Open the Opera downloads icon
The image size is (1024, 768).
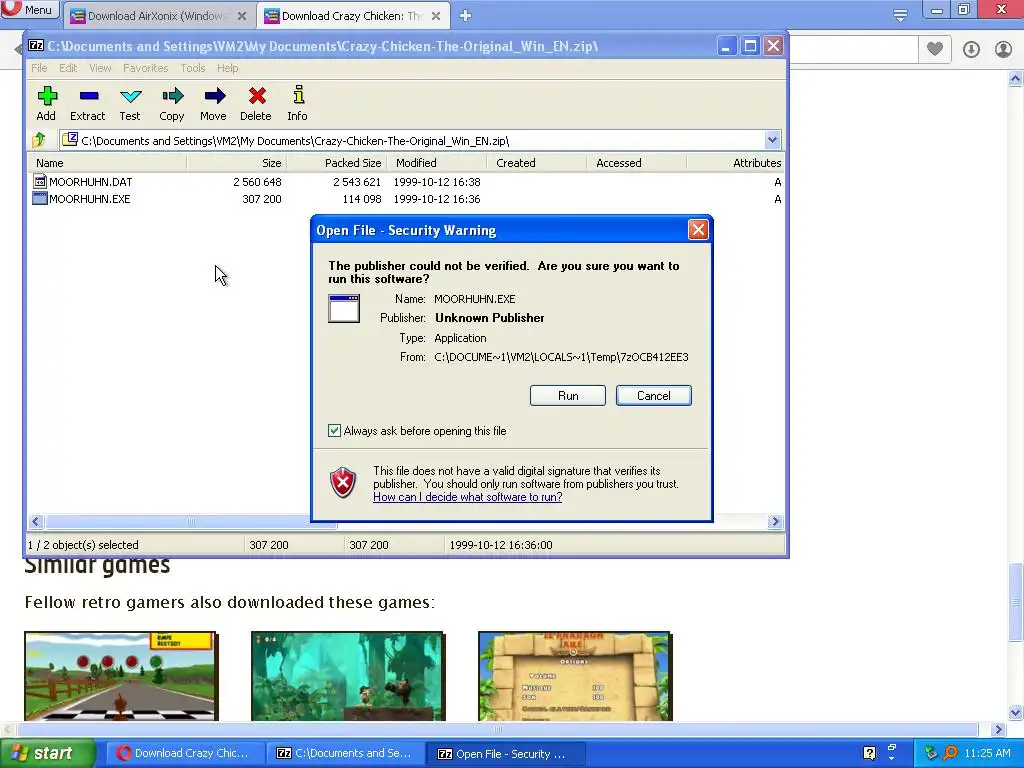click(971, 50)
